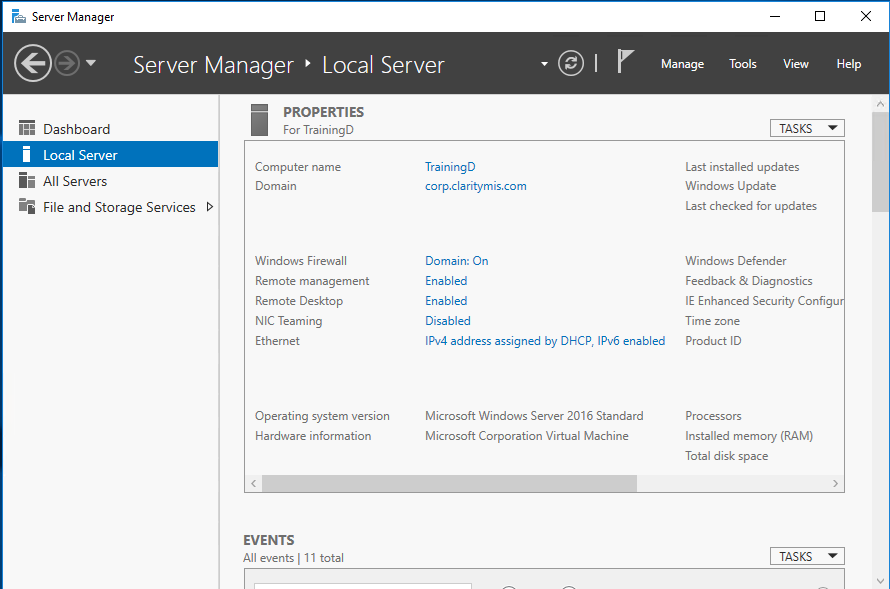Click the 'Last checked for updates' label
The width and height of the screenshot is (890, 589).
[751, 206]
